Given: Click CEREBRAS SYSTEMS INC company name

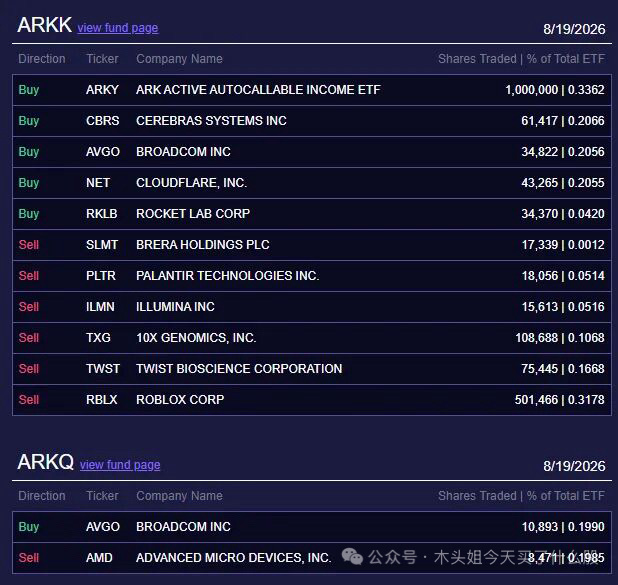Looking at the screenshot, I should (211, 121).
